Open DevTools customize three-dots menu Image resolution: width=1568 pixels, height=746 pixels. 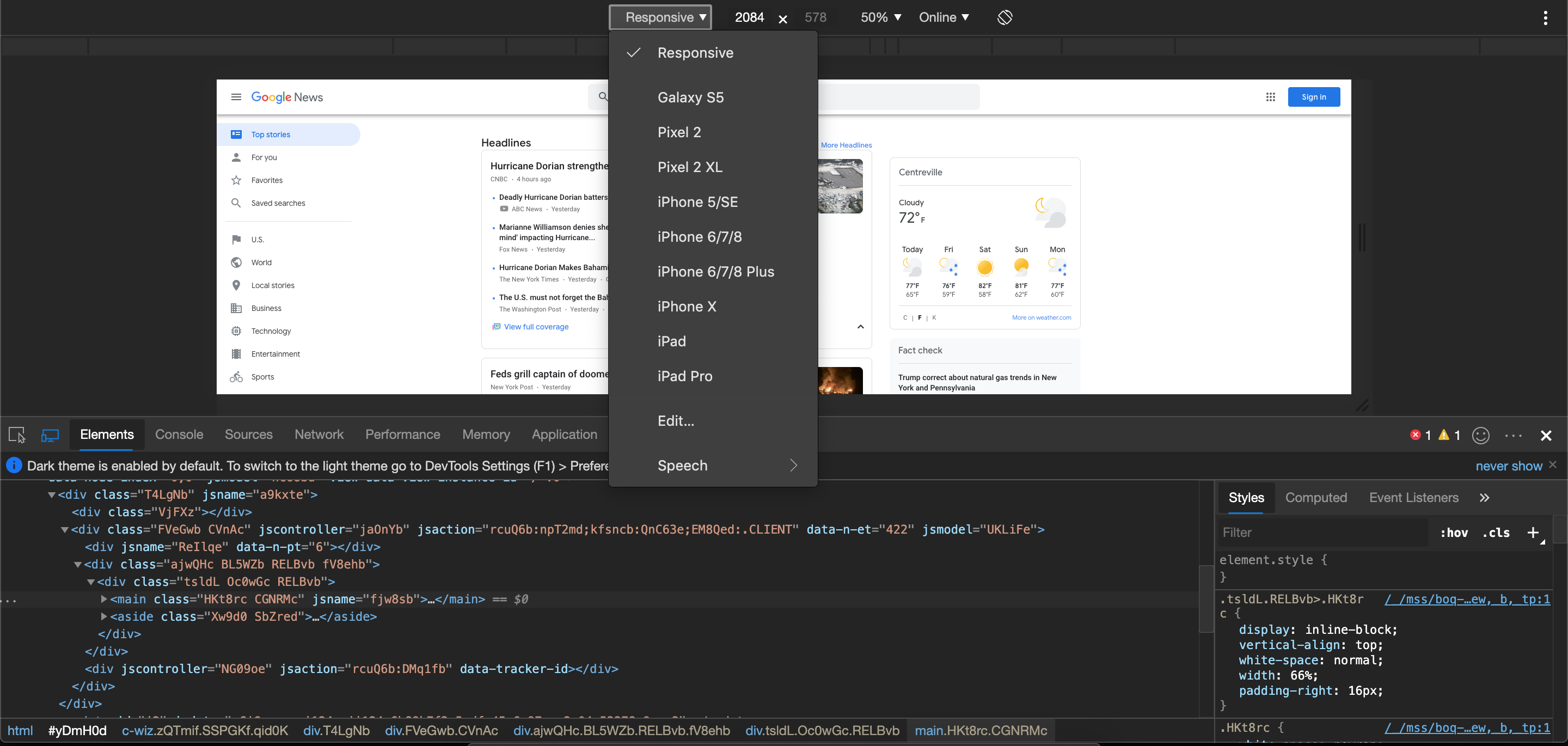(1513, 436)
